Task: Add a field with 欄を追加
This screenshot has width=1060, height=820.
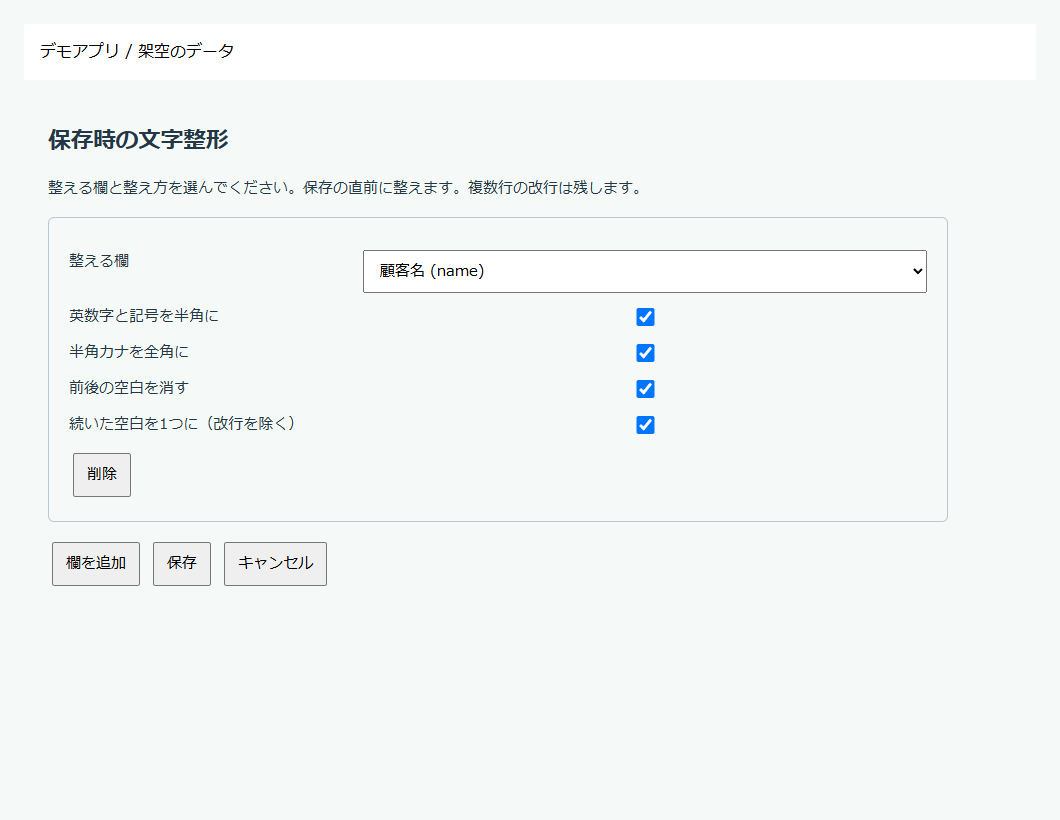Action: (x=96, y=563)
